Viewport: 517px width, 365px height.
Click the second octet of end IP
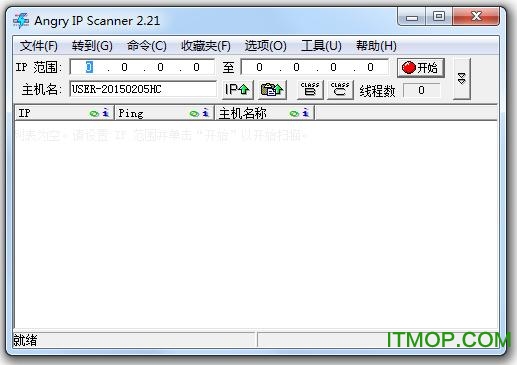(x=296, y=67)
